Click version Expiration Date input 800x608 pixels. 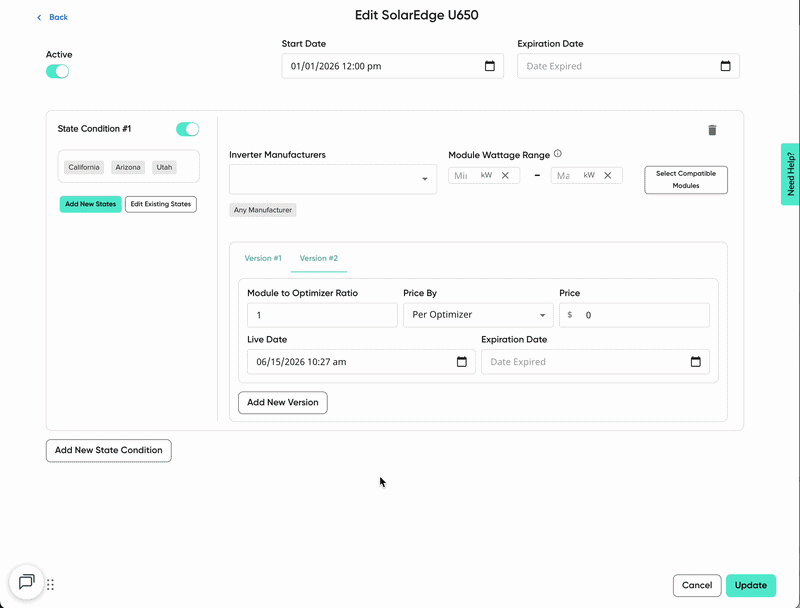coord(595,362)
